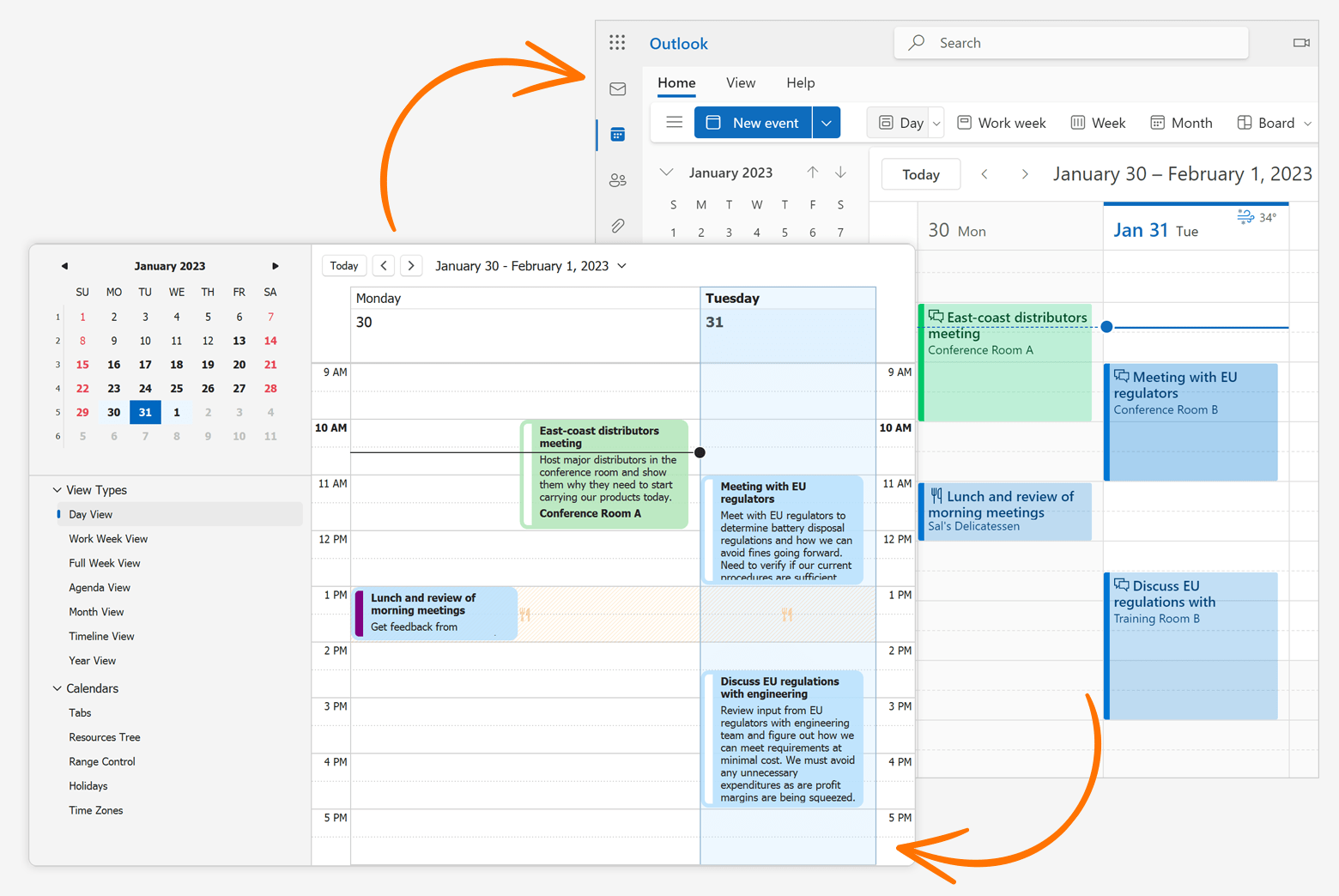Collapse the View Types section

pos(57,489)
